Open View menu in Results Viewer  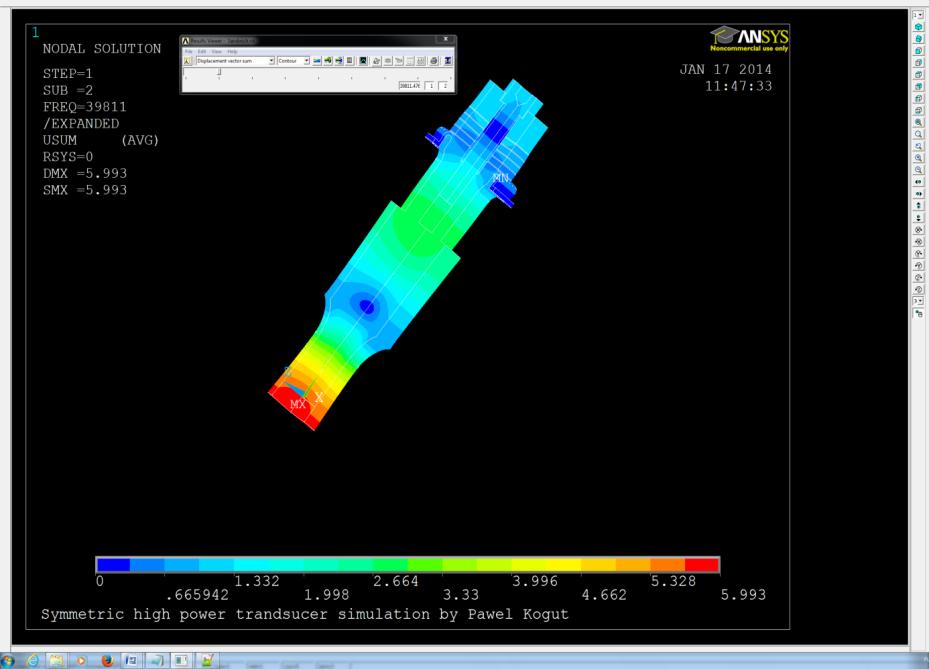tap(217, 52)
